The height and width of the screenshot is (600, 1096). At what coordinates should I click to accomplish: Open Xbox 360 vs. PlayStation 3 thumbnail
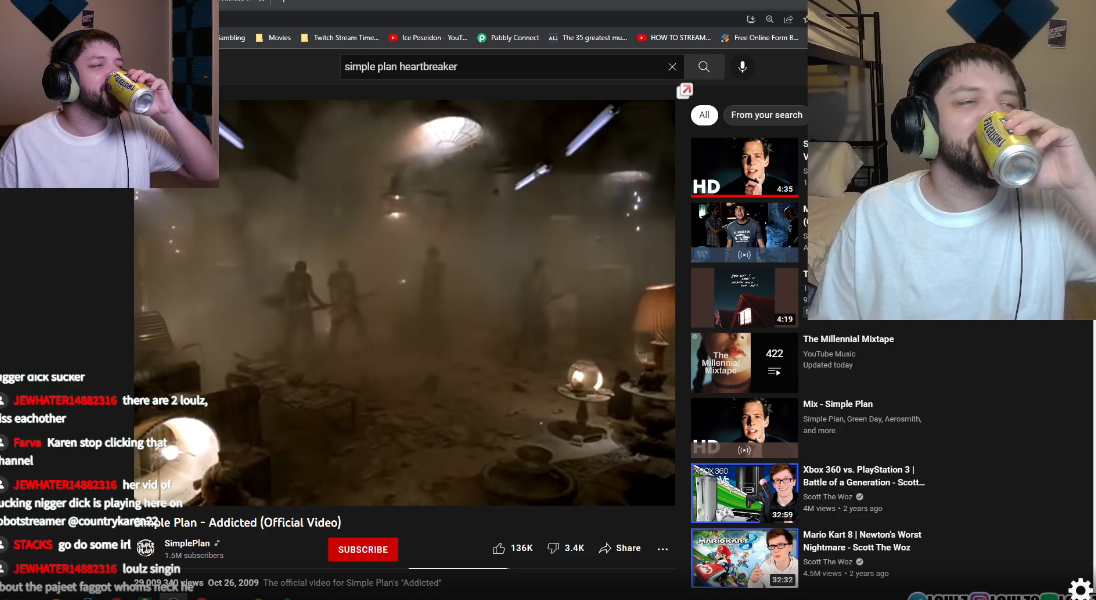click(x=744, y=493)
